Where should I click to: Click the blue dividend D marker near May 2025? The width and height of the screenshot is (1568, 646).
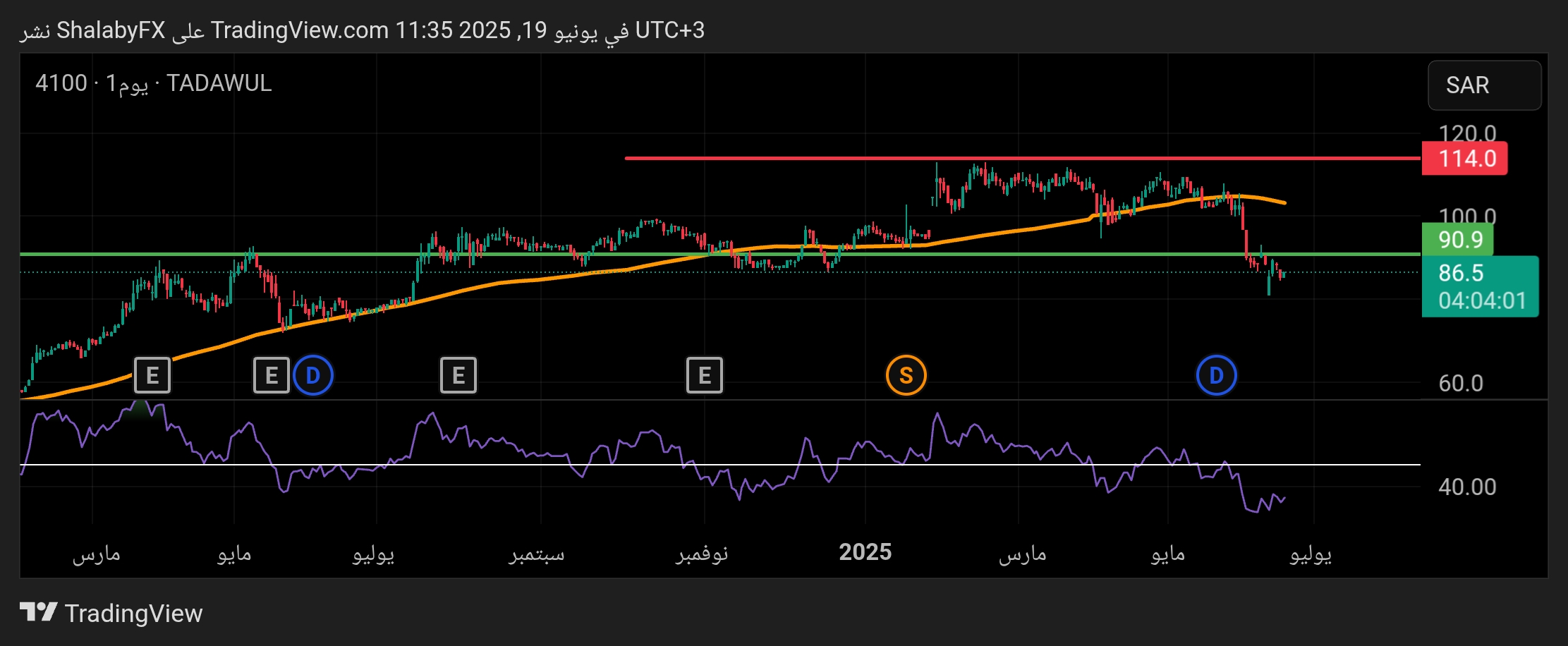[x=1217, y=375]
